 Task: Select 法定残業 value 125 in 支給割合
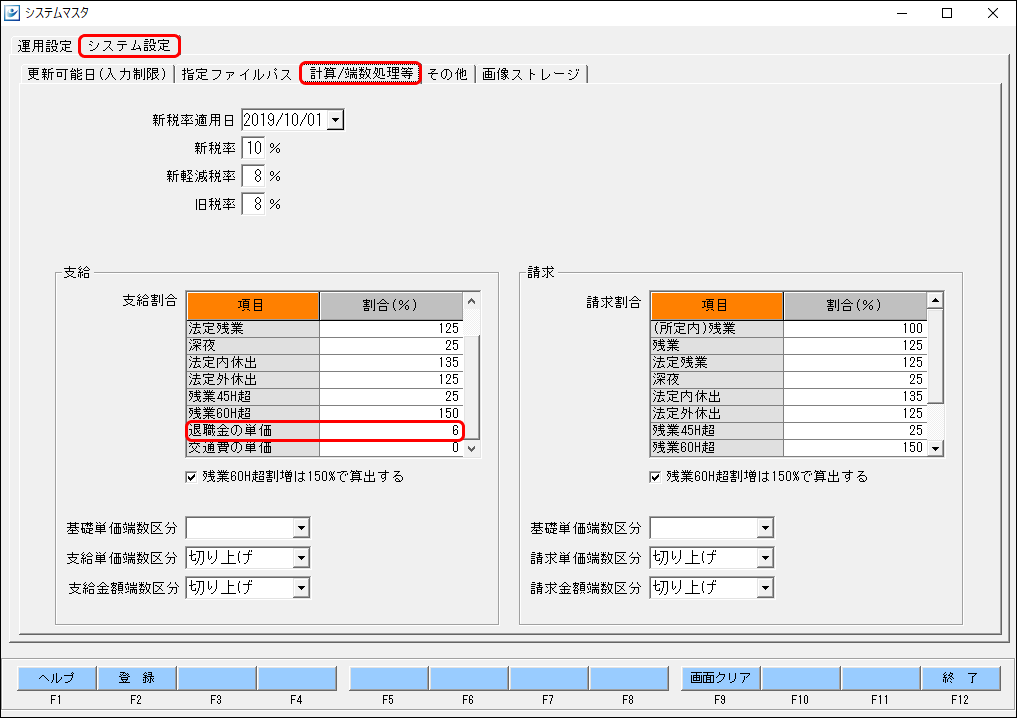[391, 329]
